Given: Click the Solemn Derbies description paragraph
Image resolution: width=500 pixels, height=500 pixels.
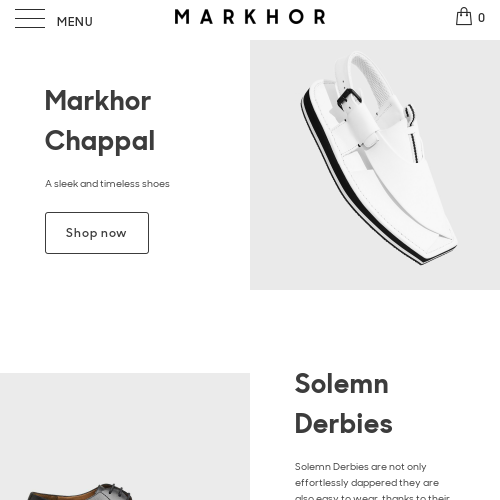Looking at the screenshot, I should point(372,481).
